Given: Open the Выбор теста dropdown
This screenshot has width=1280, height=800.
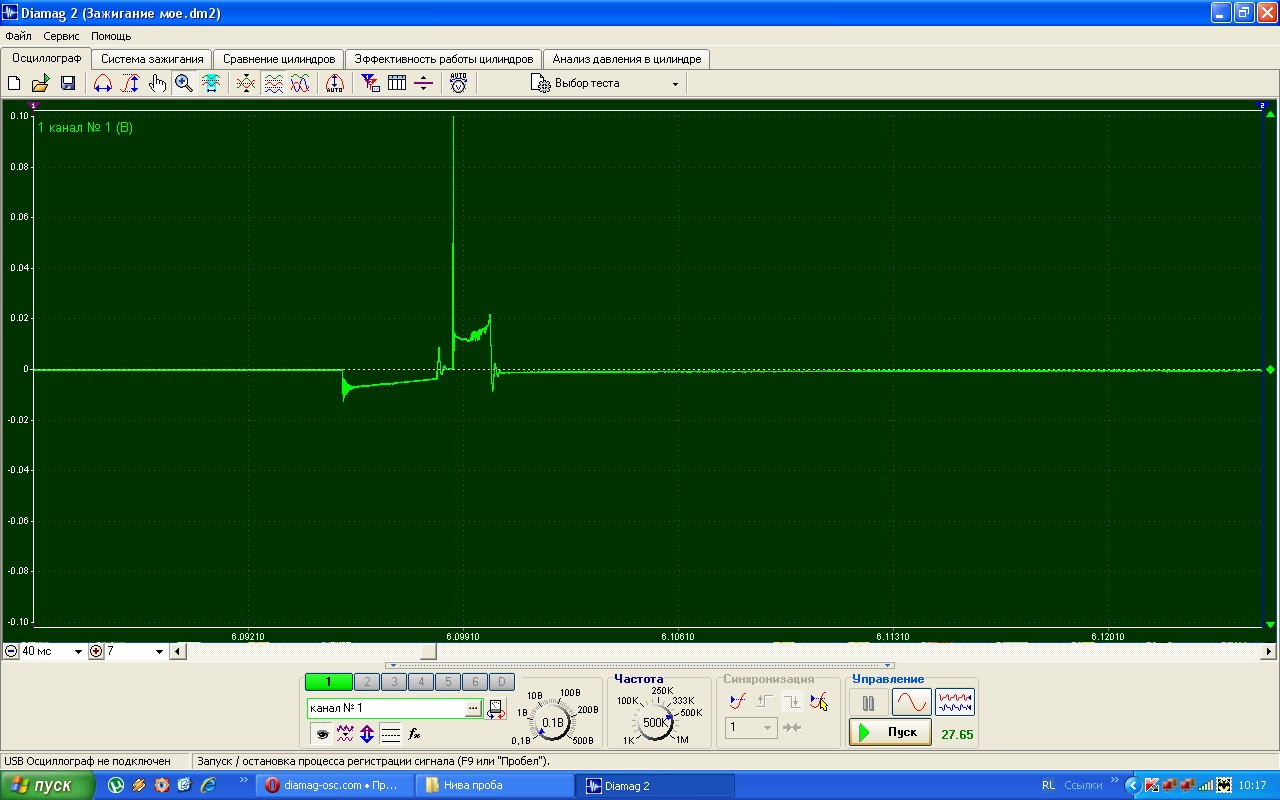Looking at the screenshot, I should tap(606, 84).
